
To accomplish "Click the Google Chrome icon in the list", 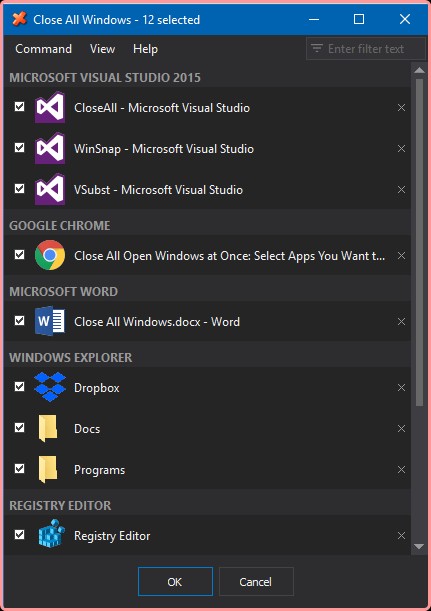I will pos(49,255).
